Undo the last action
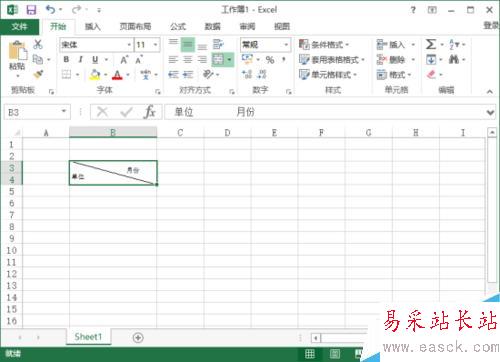Screen dimensions: 500x362 (x=50, y=10)
